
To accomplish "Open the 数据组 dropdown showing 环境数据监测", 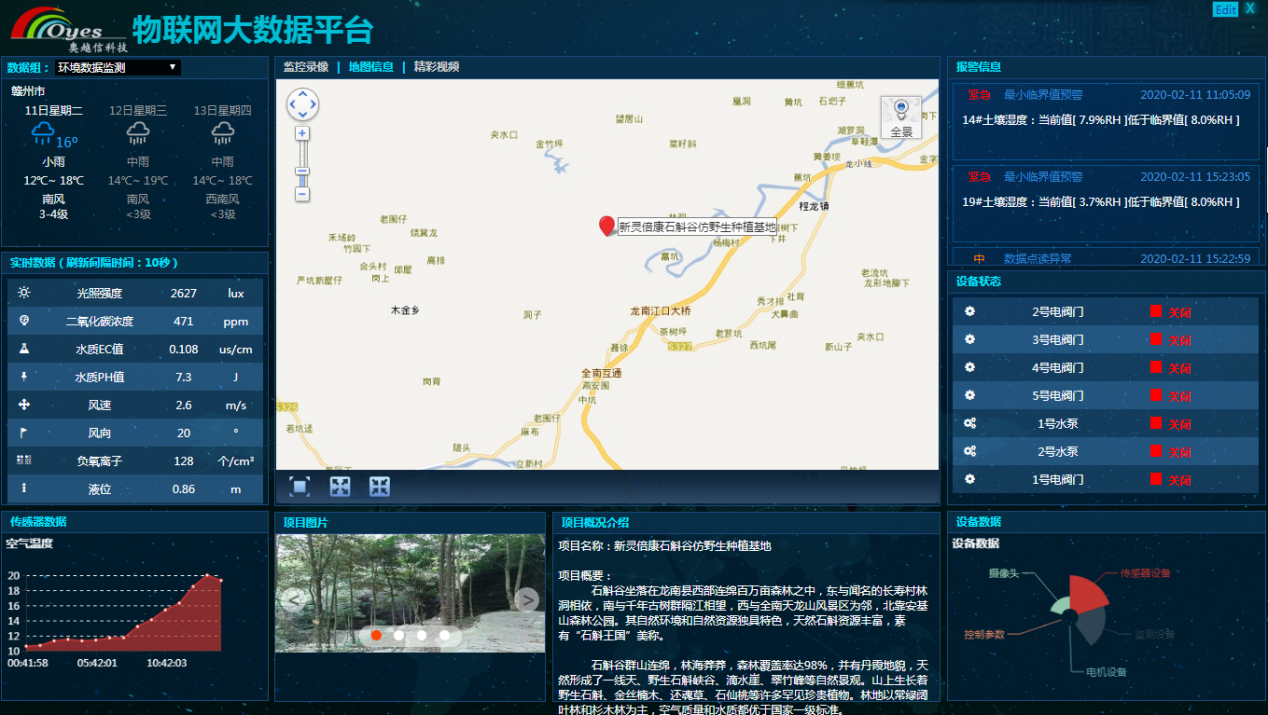I will pyautogui.click(x=117, y=68).
